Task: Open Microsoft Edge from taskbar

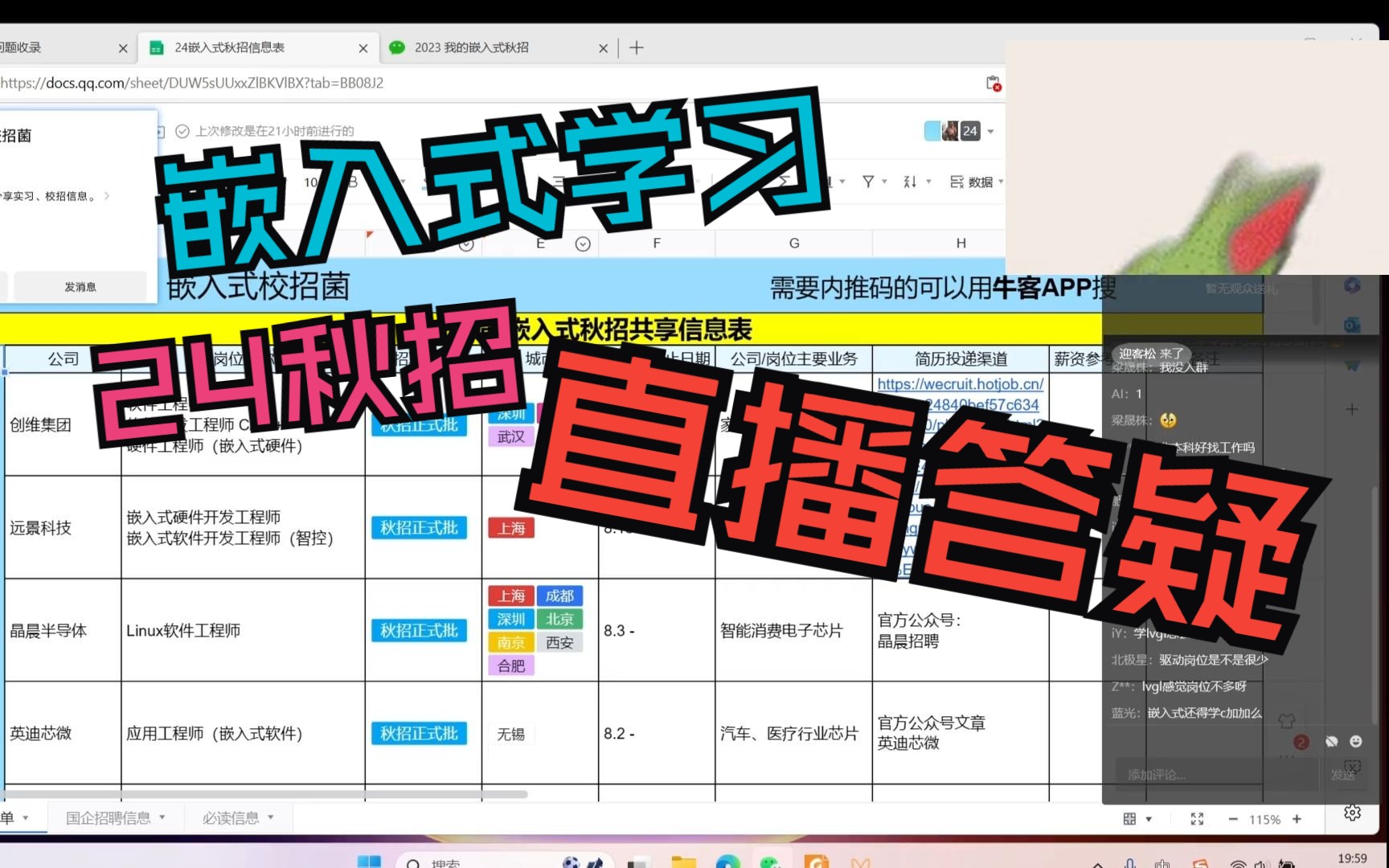Action: click(x=728, y=862)
